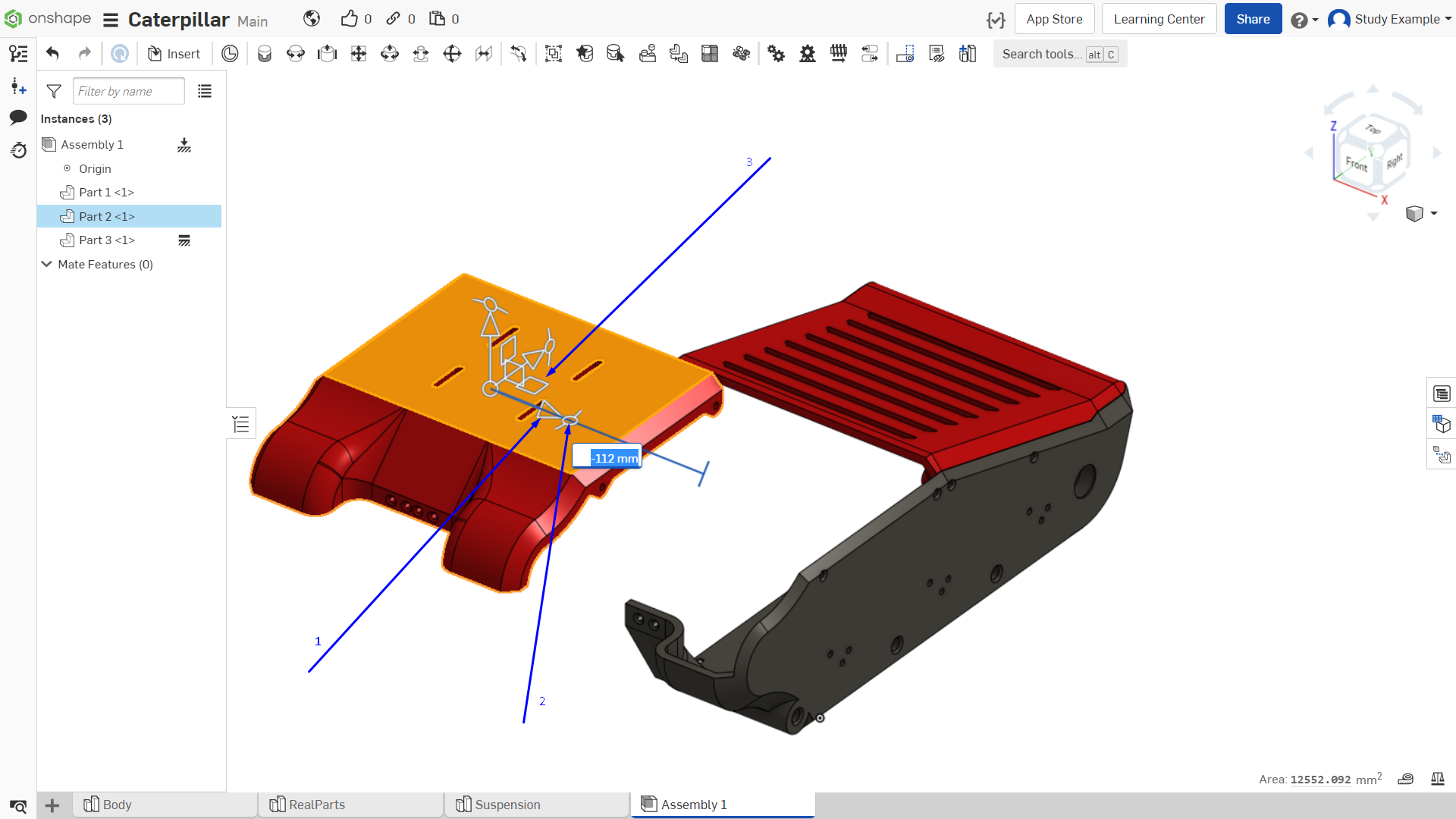
Task: Click the Filter by name field
Action: (x=129, y=92)
